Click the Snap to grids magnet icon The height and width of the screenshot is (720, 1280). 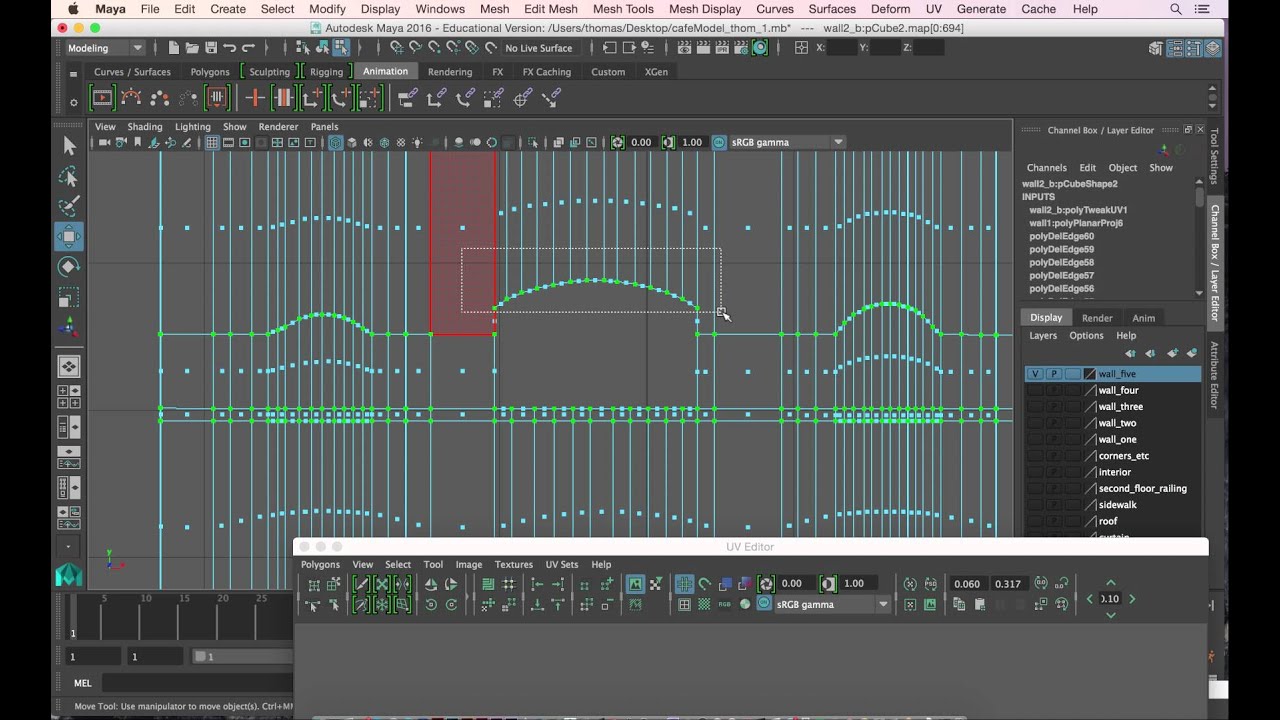click(x=397, y=48)
